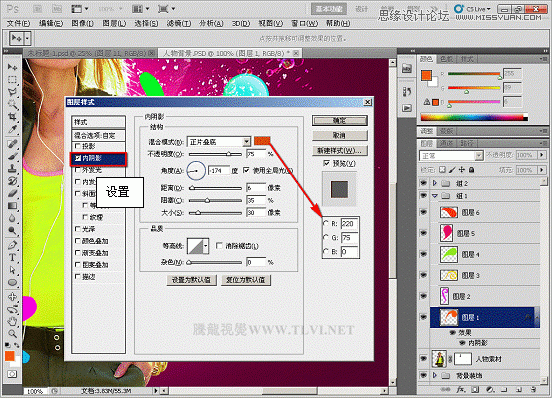Select the Clone Stamp tool
The width and height of the screenshot is (552, 398).
tap(12, 168)
